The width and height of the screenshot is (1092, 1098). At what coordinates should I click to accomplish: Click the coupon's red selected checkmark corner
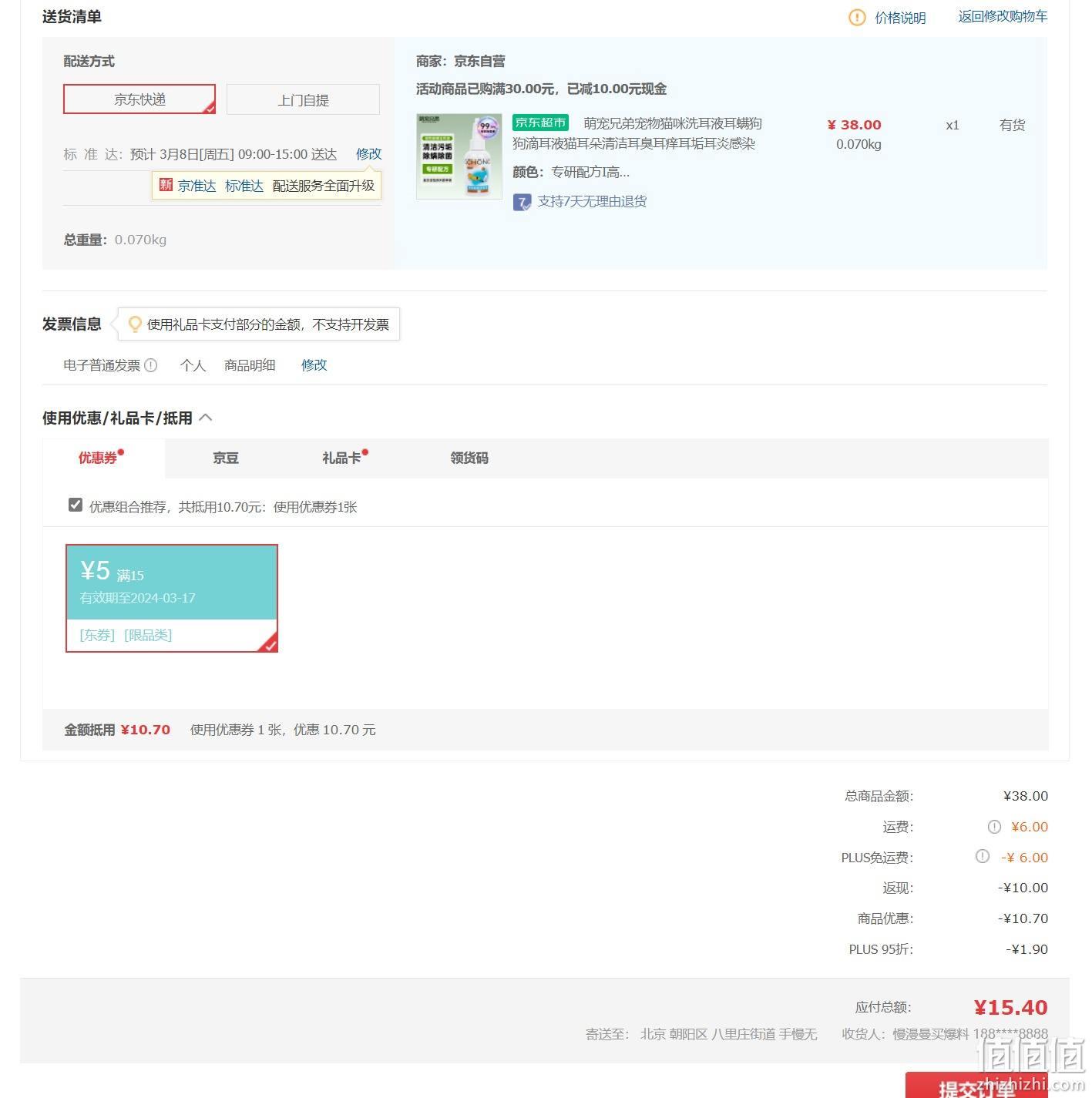[268, 643]
